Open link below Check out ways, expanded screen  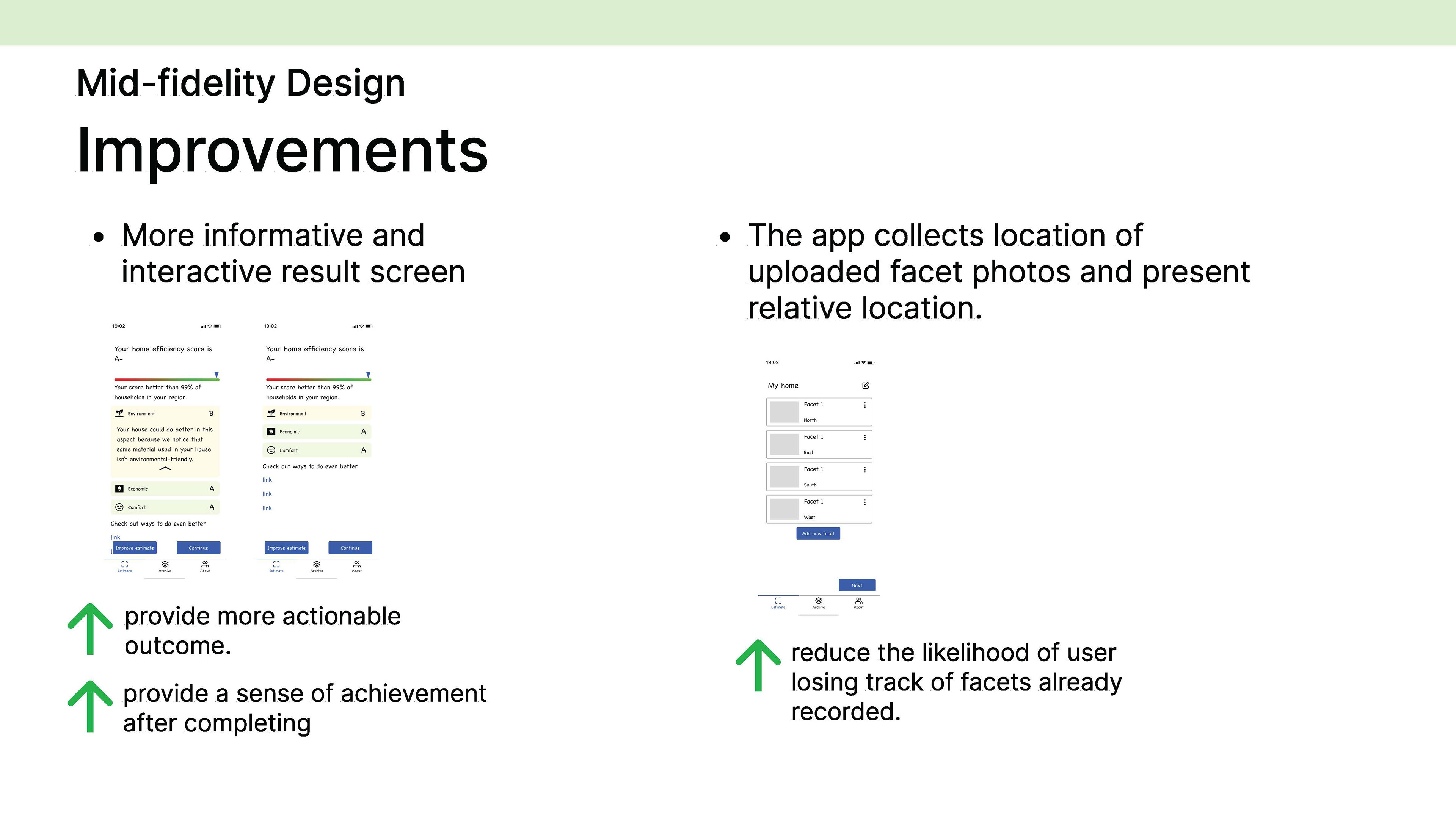pos(115,537)
